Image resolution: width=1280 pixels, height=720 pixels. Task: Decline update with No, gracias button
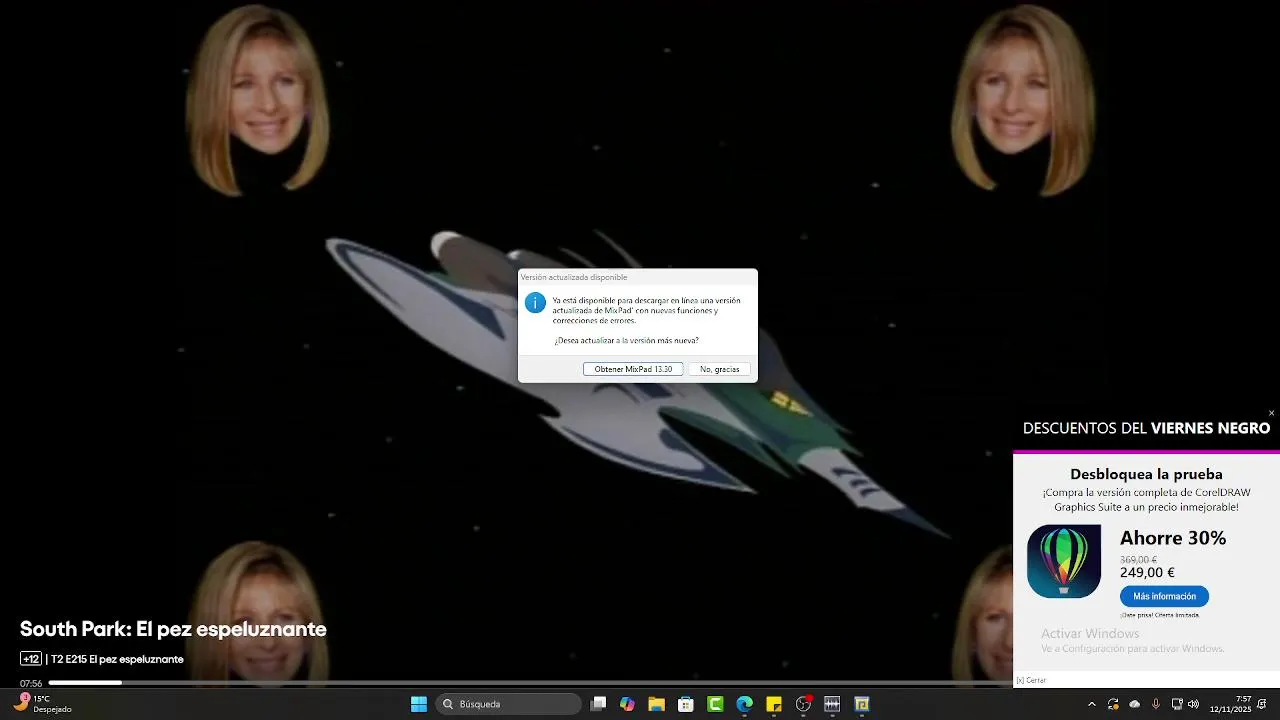[719, 369]
